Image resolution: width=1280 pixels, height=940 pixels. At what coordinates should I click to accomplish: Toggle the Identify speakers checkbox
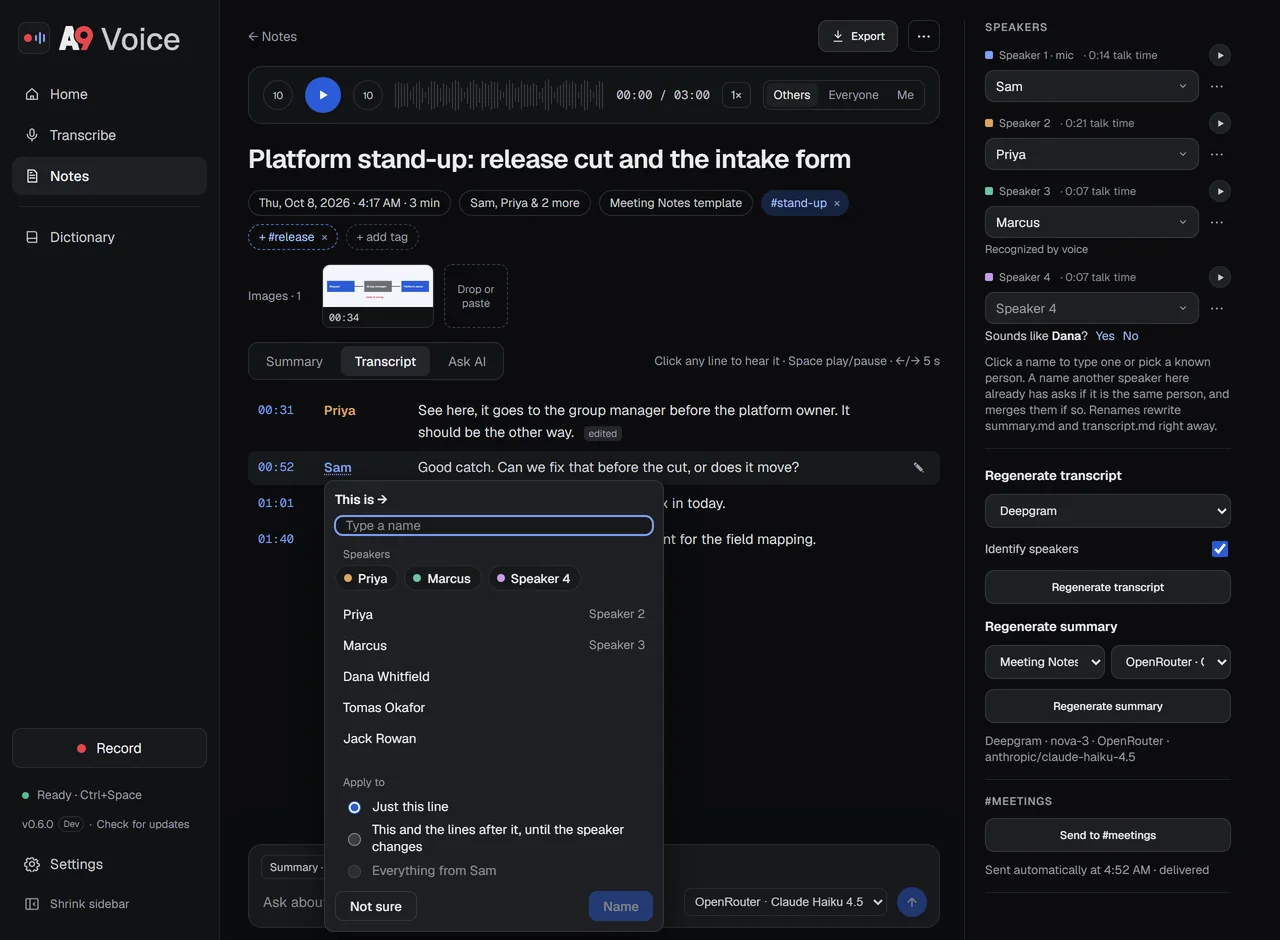(x=1220, y=549)
